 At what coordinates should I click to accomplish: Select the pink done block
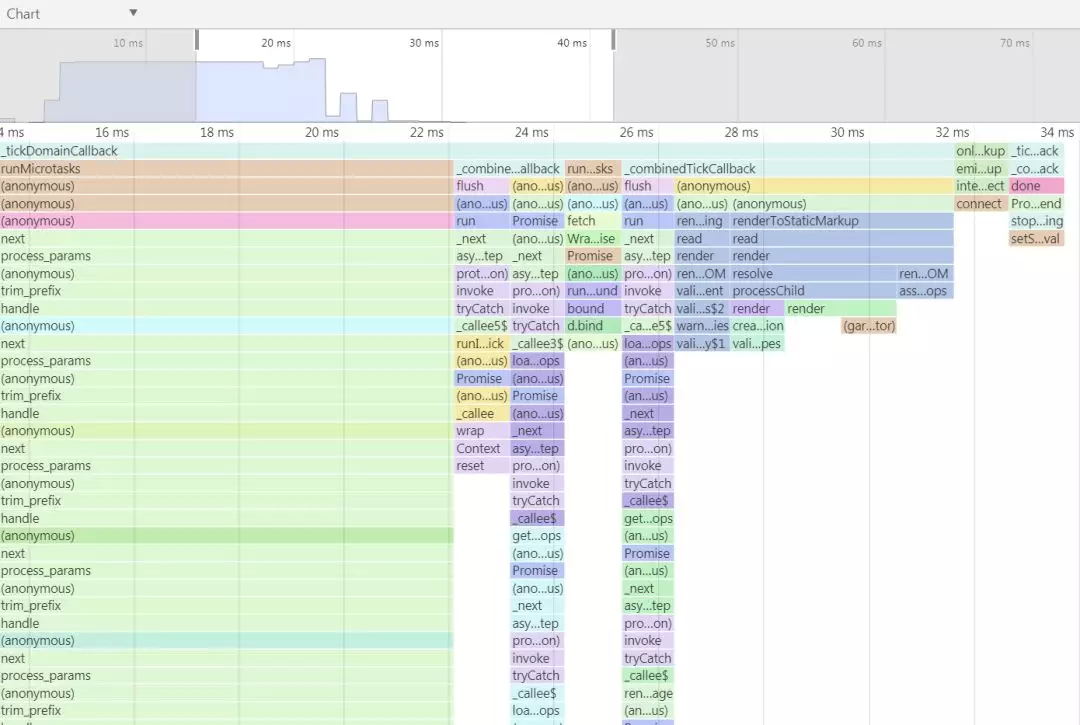point(1036,186)
